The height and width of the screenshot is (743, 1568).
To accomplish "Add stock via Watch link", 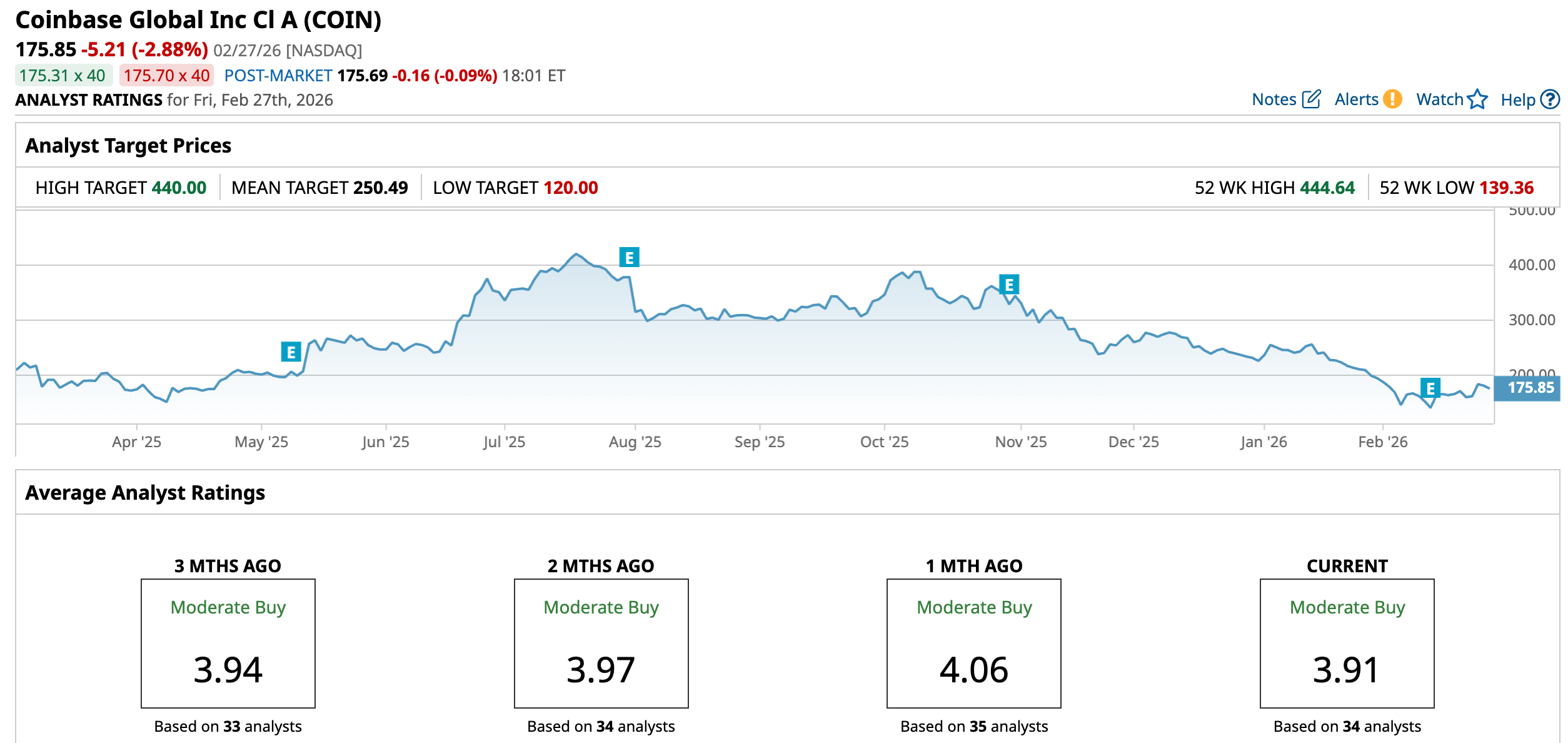I will (x=1439, y=99).
